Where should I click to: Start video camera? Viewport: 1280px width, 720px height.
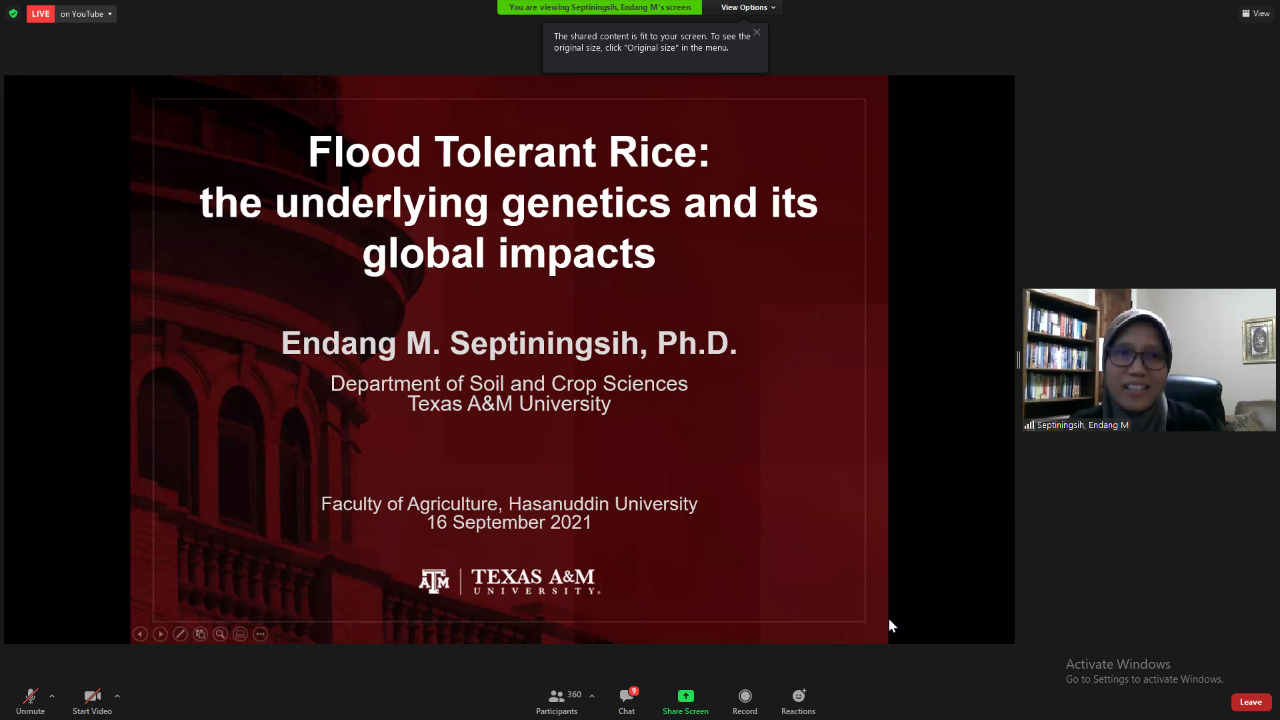point(92,701)
